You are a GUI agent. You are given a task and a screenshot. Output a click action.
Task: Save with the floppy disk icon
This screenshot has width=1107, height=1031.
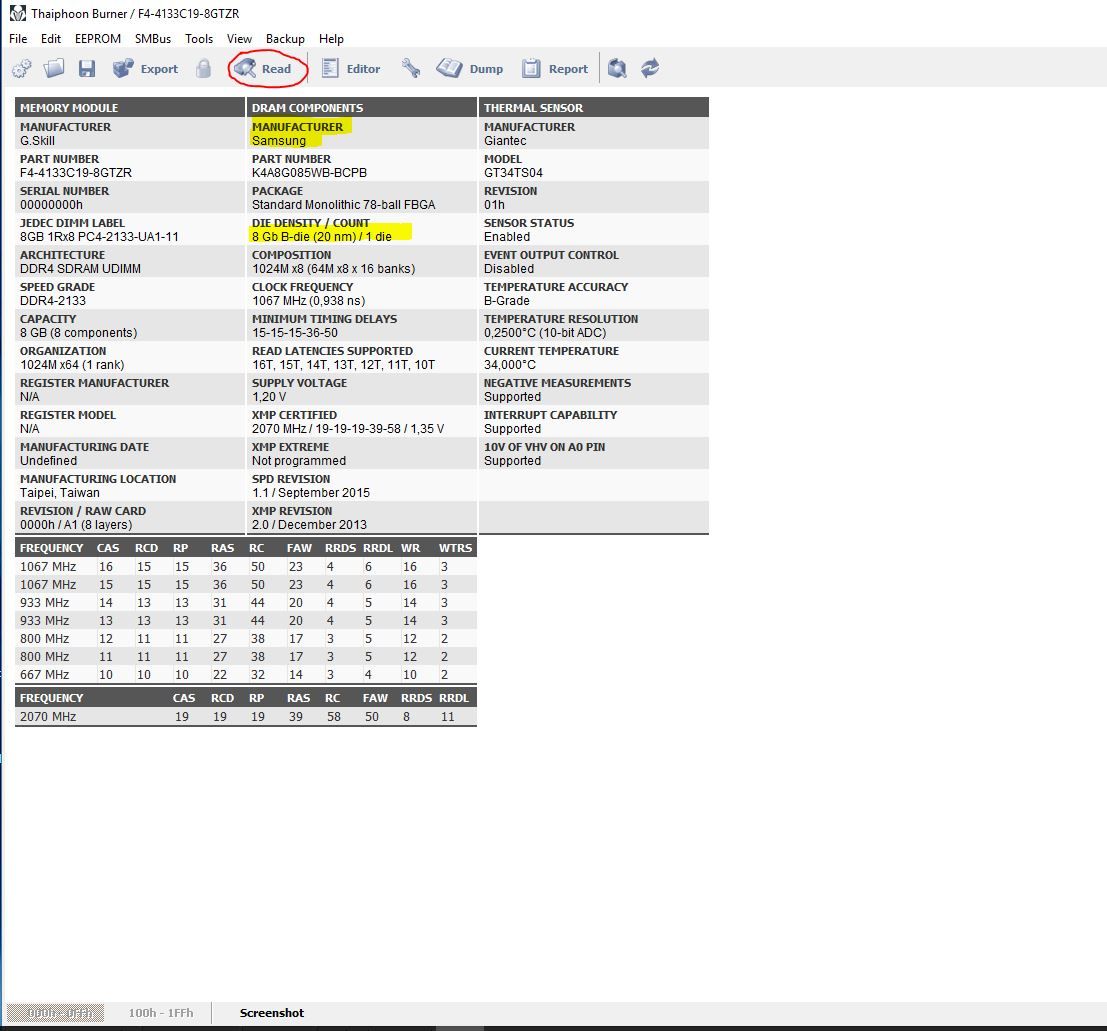click(87, 68)
